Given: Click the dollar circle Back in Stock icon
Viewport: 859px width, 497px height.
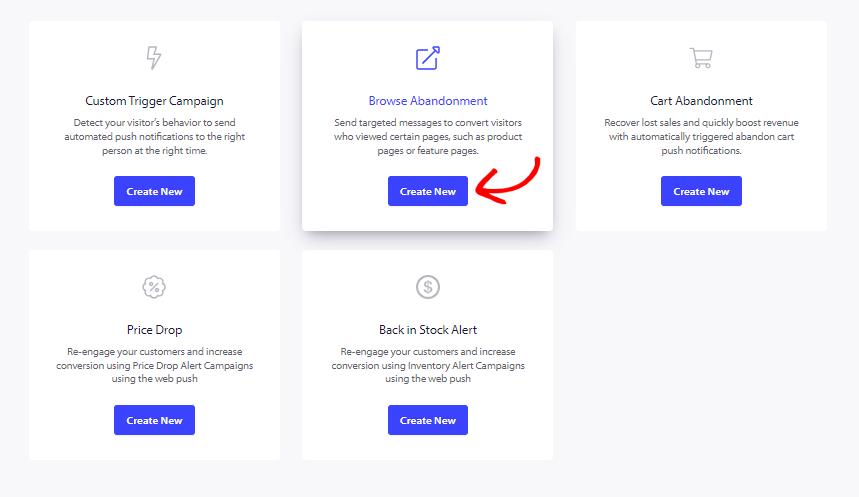Looking at the screenshot, I should pos(428,287).
